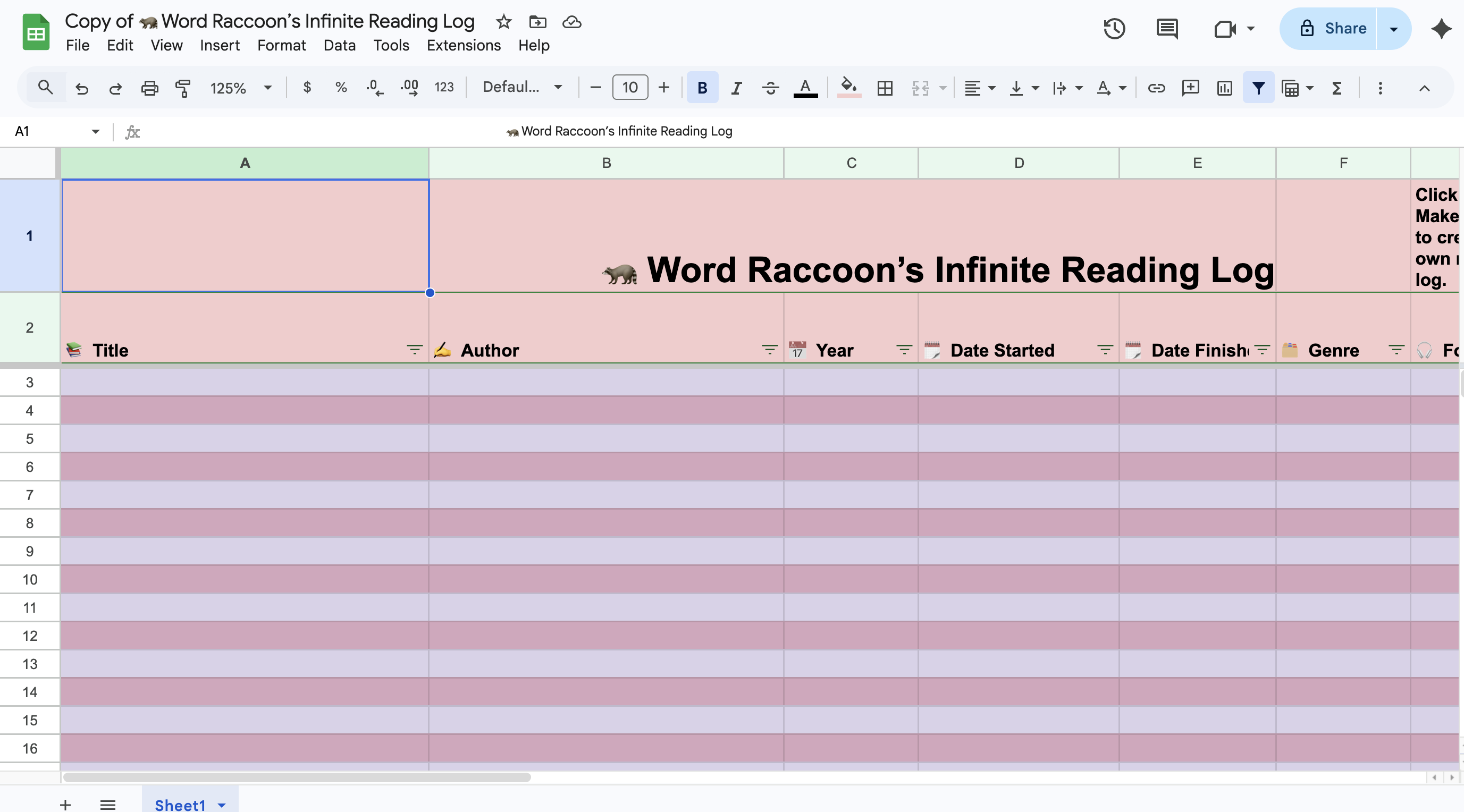Open version history clock icon
1464x812 pixels.
[x=1114, y=28]
